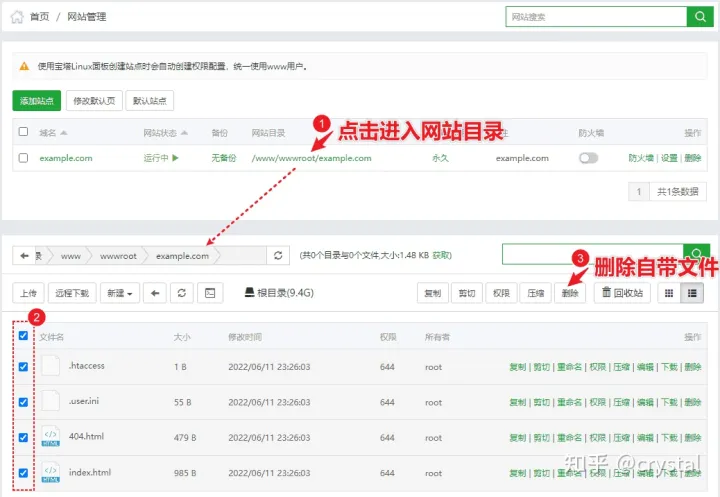Click 删除 for the .htaccess row
Image resolution: width=720 pixels, height=497 pixels.
click(x=693, y=367)
